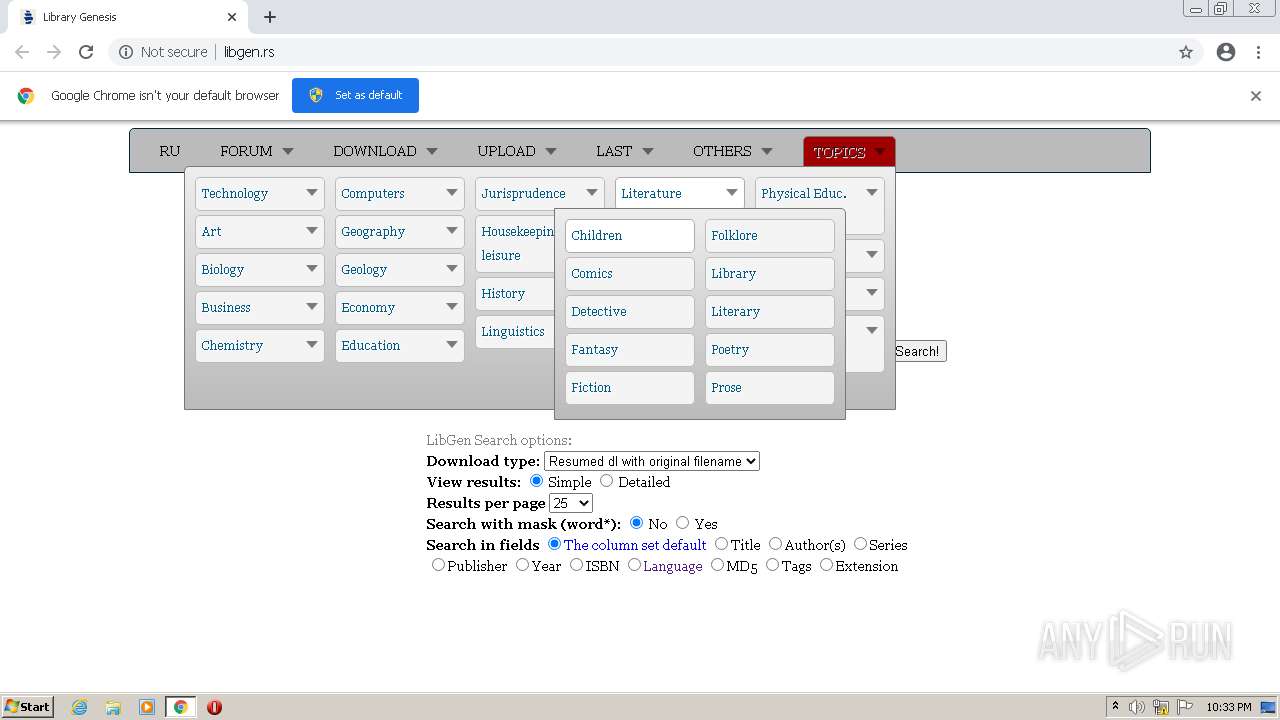Image resolution: width=1280 pixels, height=720 pixels.
Task: Open a new tab with plus icon
Action: click(x=270, y=17)
